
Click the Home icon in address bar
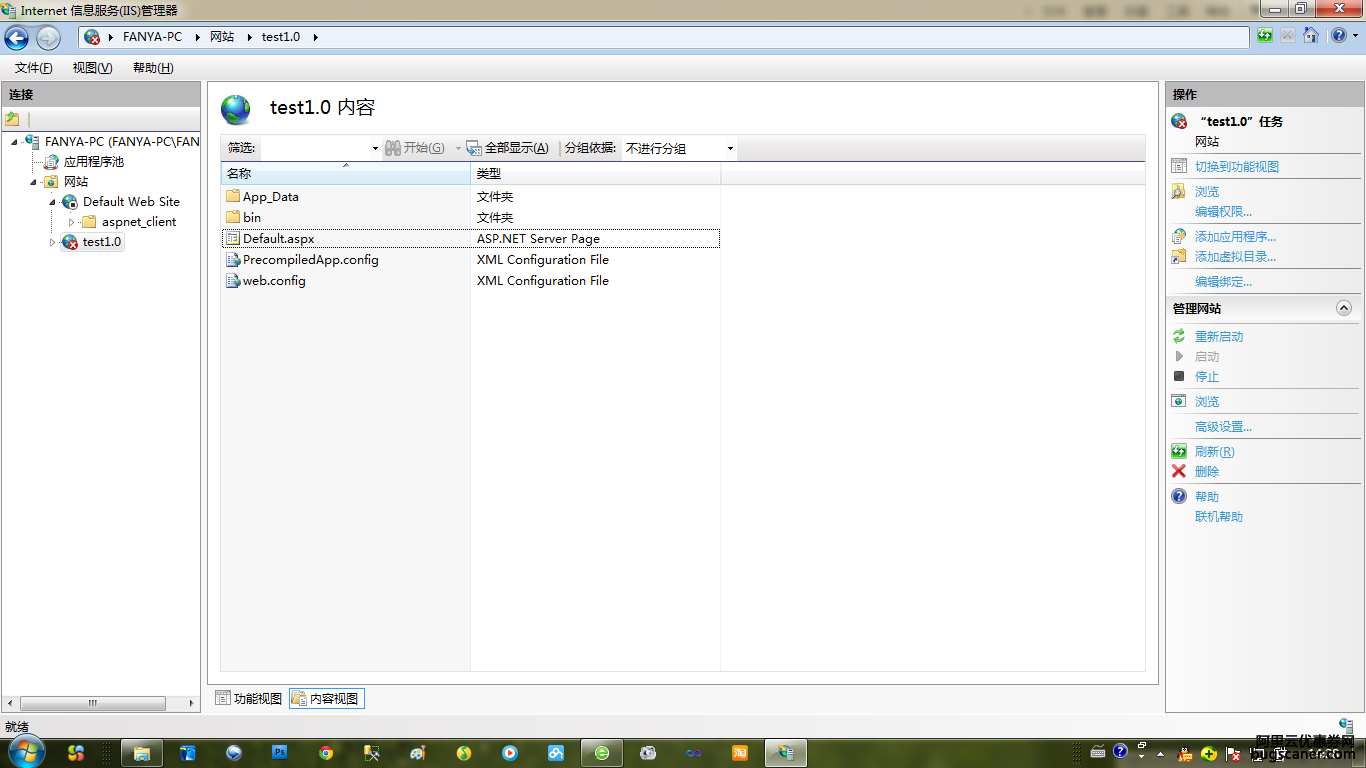[1310, 36]
